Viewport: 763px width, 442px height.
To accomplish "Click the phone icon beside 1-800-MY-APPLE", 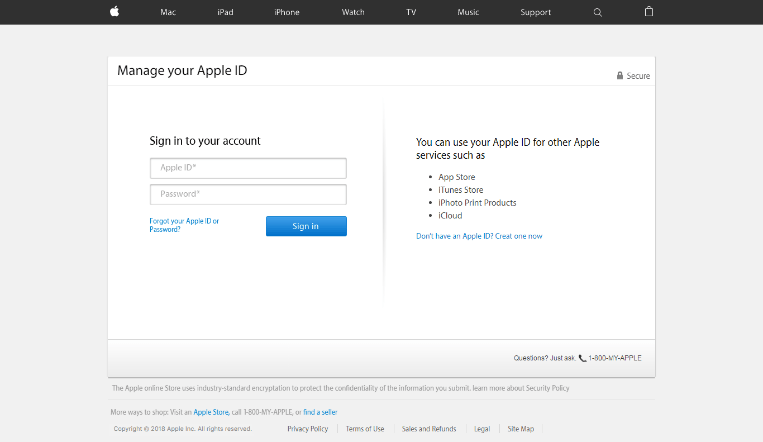I will point(582,358).
